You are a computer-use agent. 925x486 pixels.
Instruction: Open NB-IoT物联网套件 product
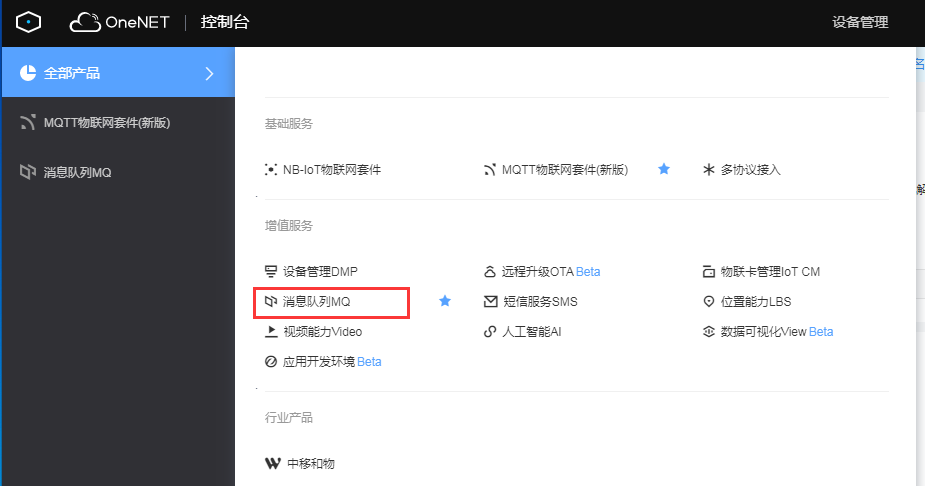pyautogui.click(x=332, y=170)
